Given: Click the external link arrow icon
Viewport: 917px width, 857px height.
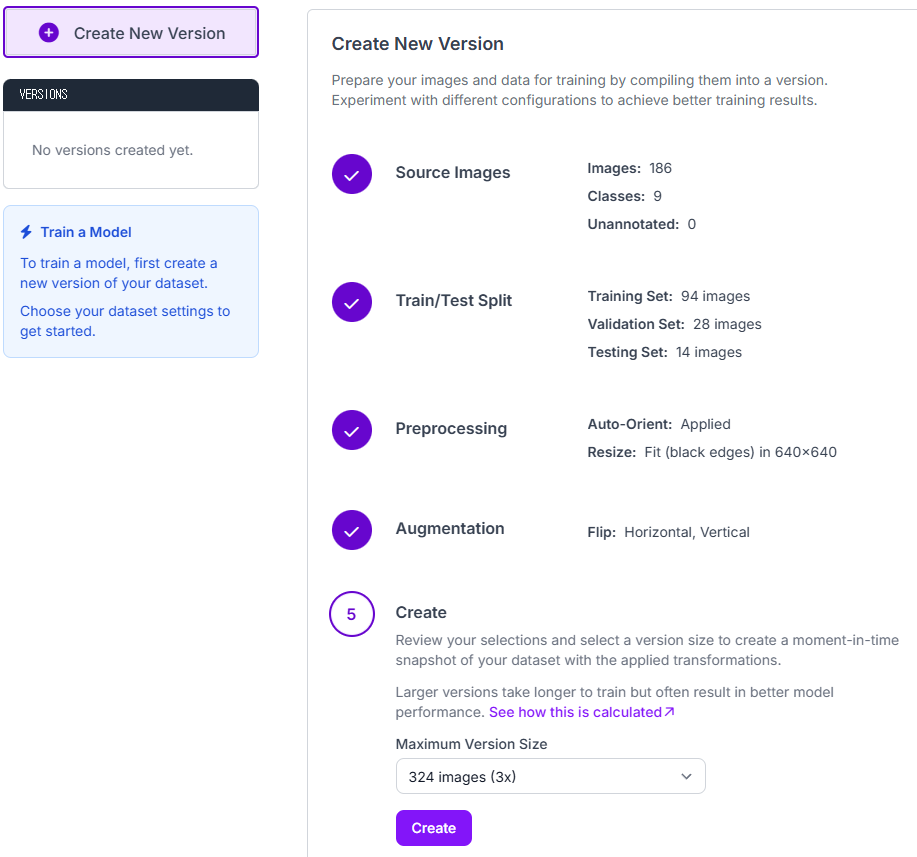Looking at the screenshot, I should click(670, 712).
